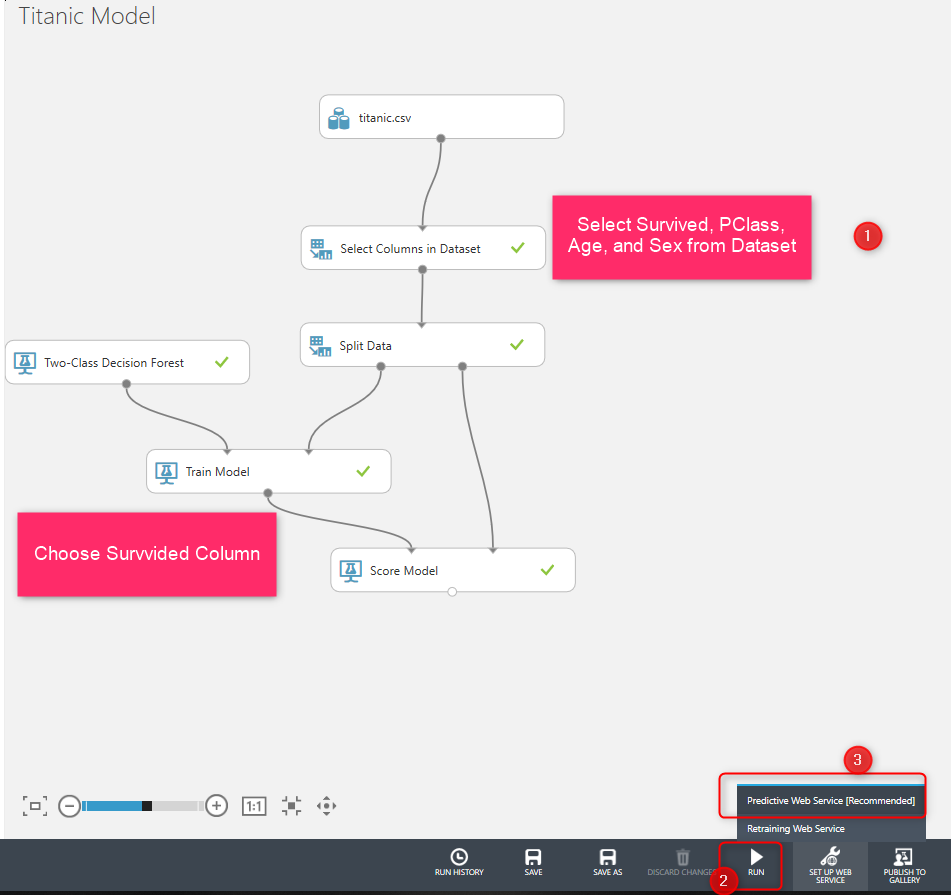The width and height of the screenshot is (951, 895).
Task: Zoom out with the minus control
Action: click(x=70, y=806)
